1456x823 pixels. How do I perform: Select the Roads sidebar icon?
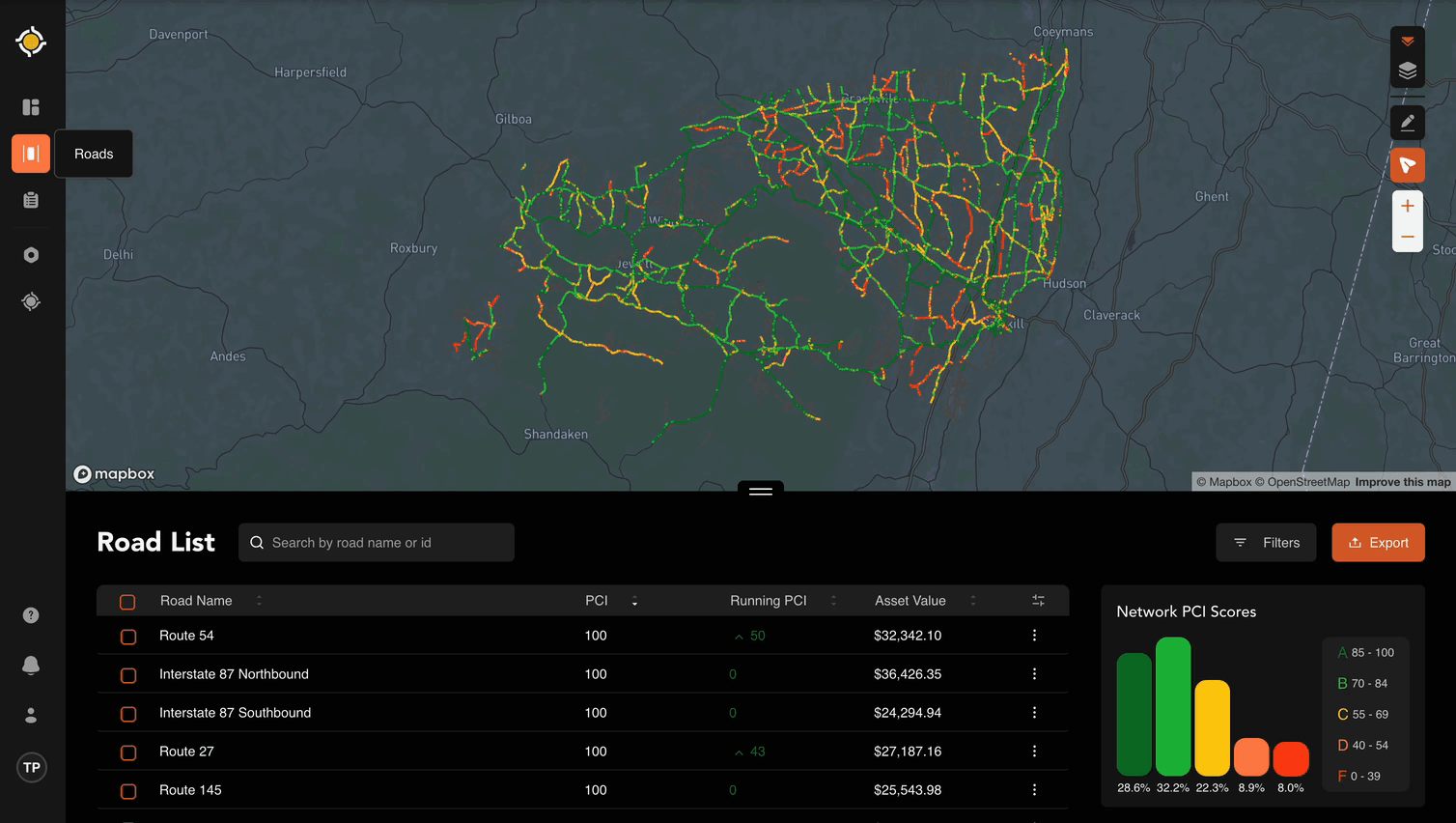[x=31, y=154]
